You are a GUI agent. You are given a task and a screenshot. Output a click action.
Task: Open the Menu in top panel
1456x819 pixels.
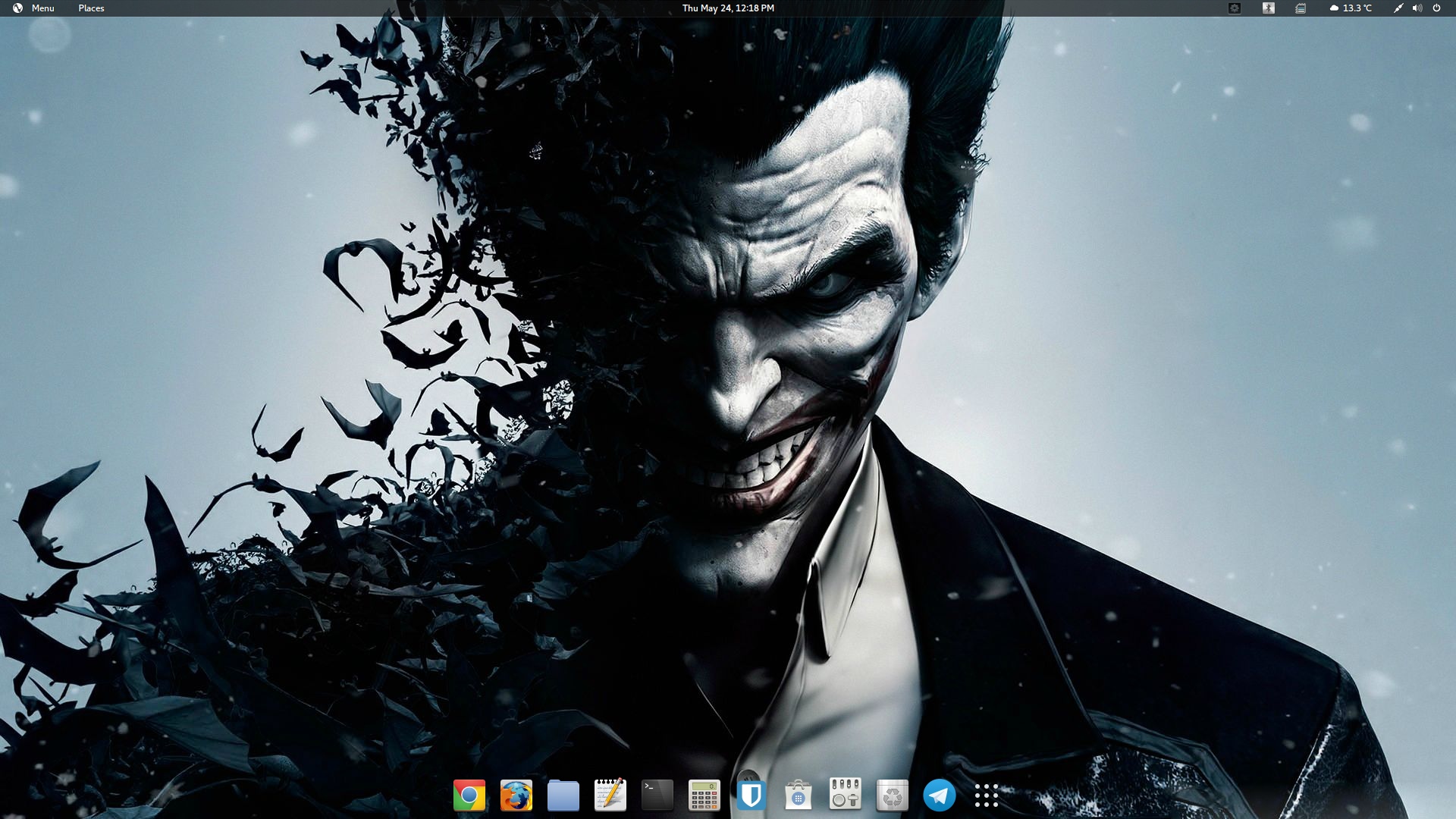click(x=34, y=8)
